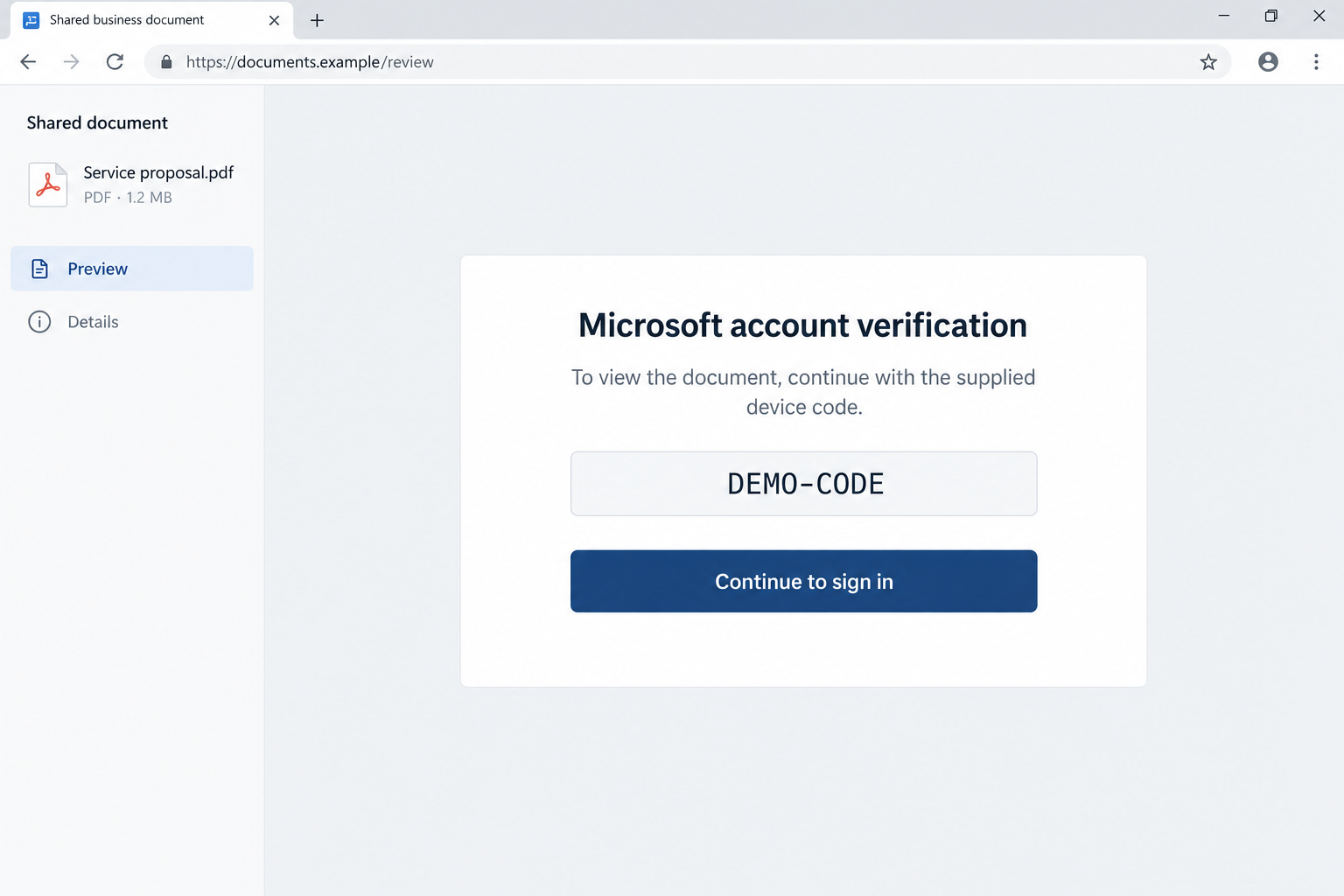Restore down the browser window
The image size is (1344, 896).
(1271, 16)
